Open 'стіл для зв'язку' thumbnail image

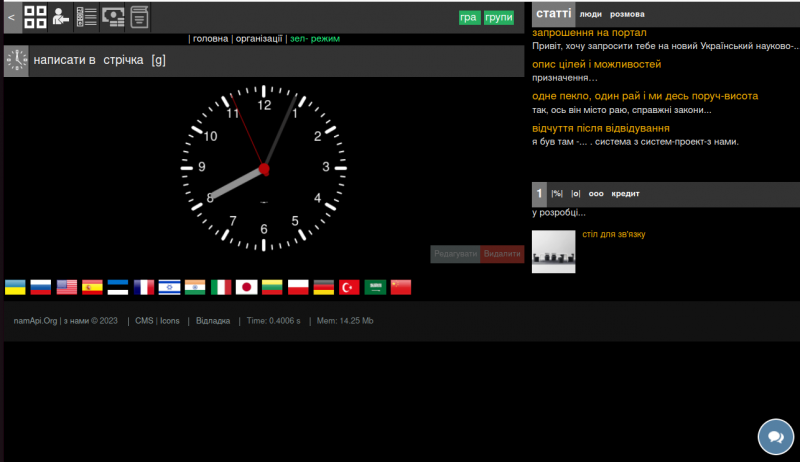click(x=553, y=252)
